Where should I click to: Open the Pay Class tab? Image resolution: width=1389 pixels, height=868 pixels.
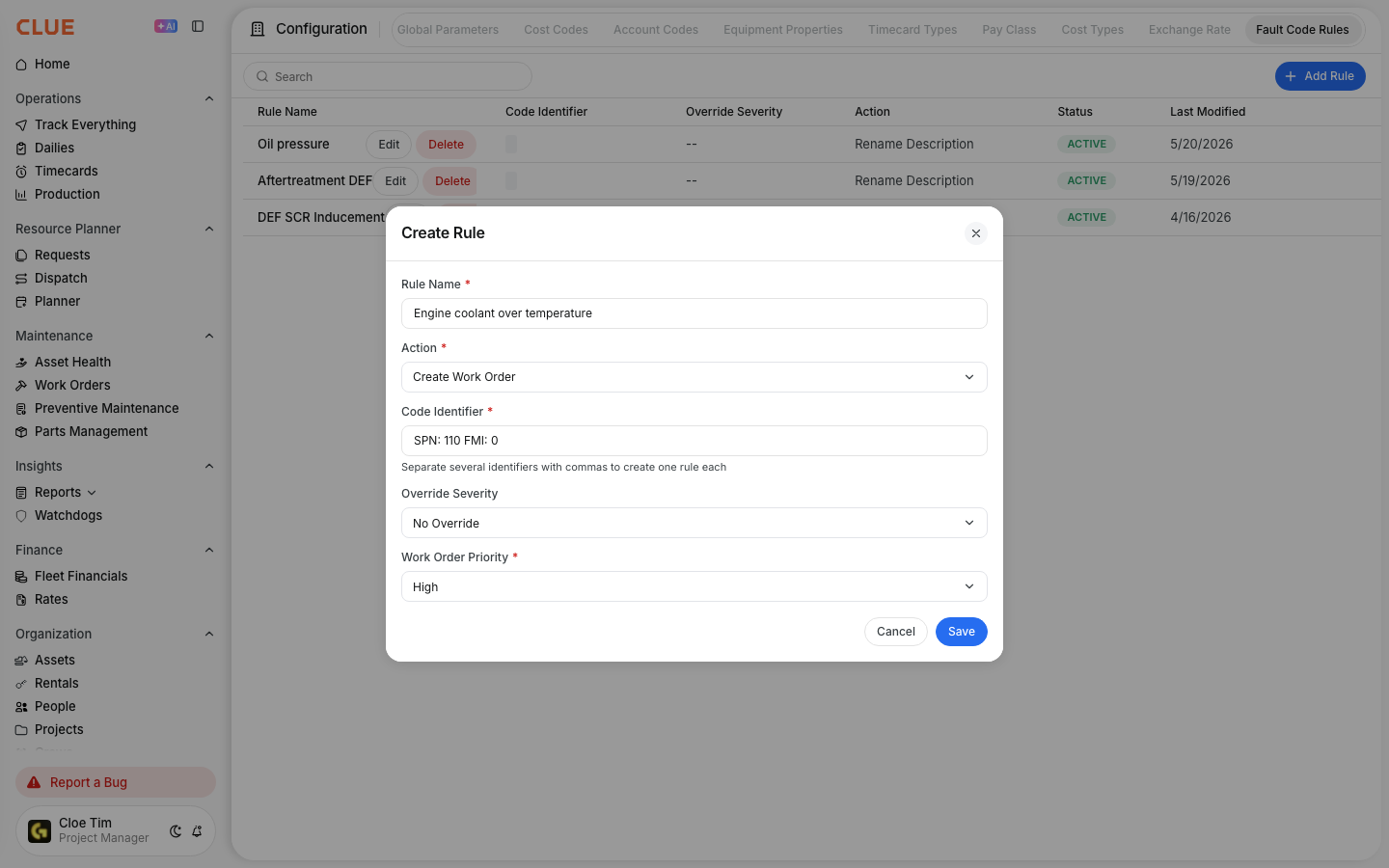(x=1009, y=30)
